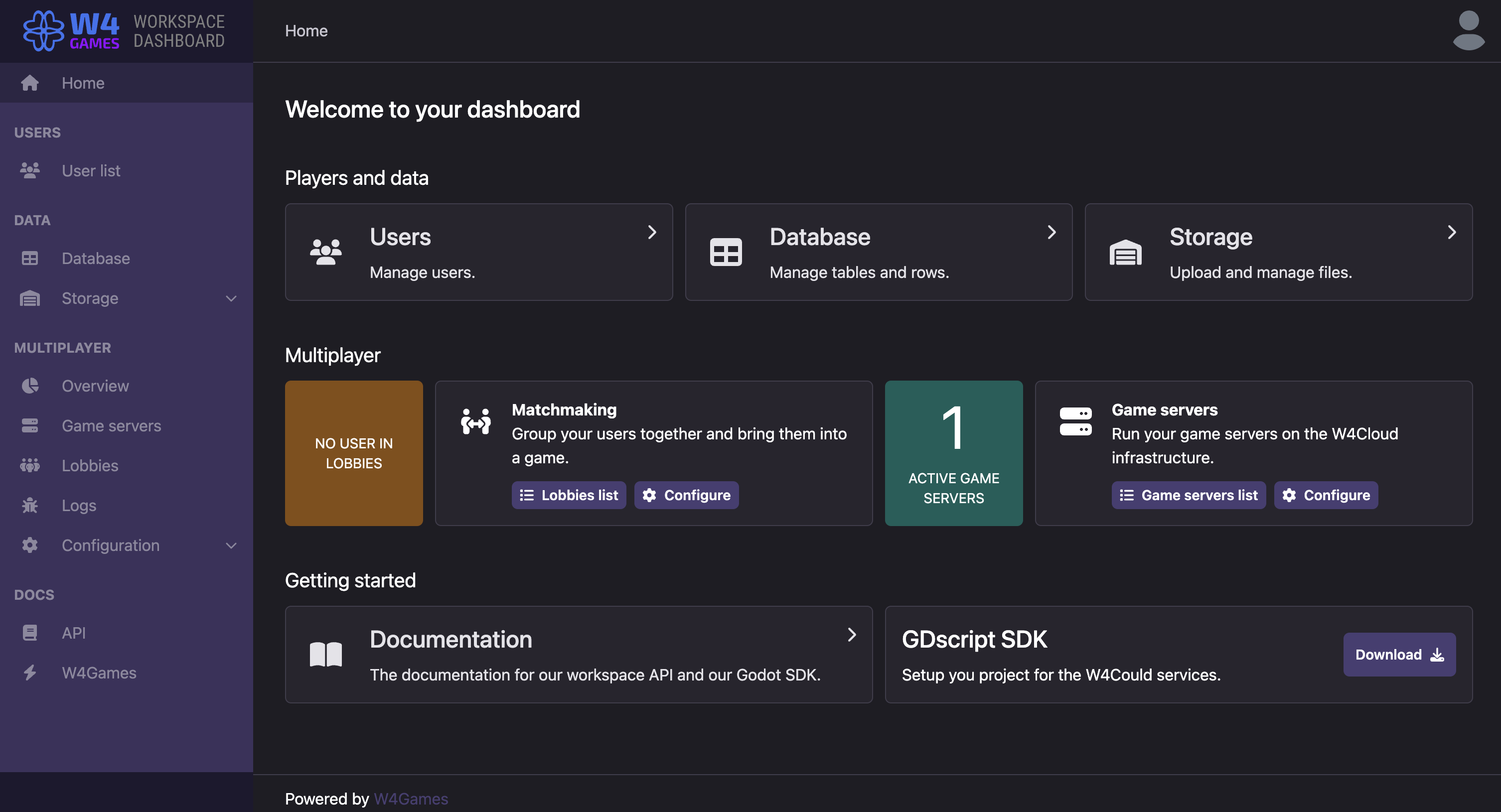The width and height of the screenshot is (1501, 812).
Task: Click the Game servers icon in sidebar
Action: point(30,425)
